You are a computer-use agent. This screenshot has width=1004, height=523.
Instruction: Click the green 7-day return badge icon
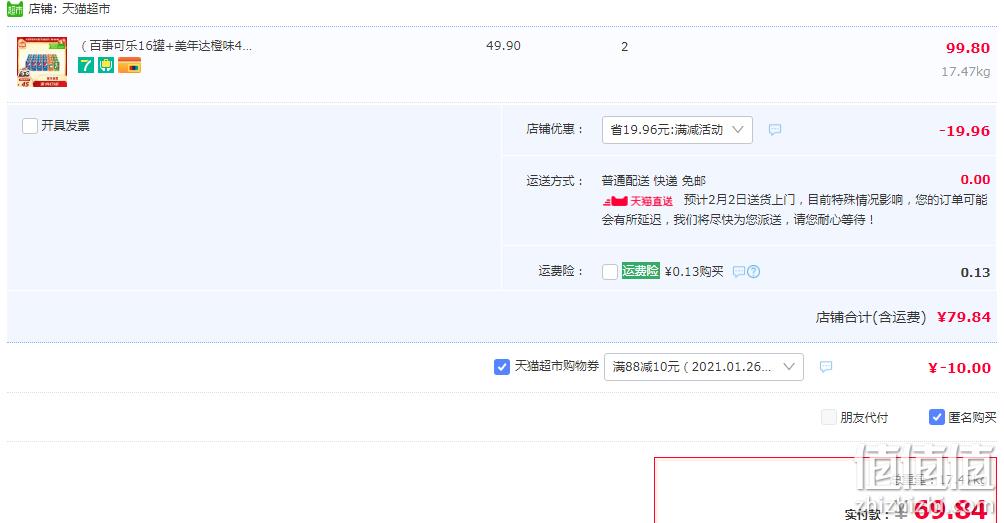[x=86, y=65]
